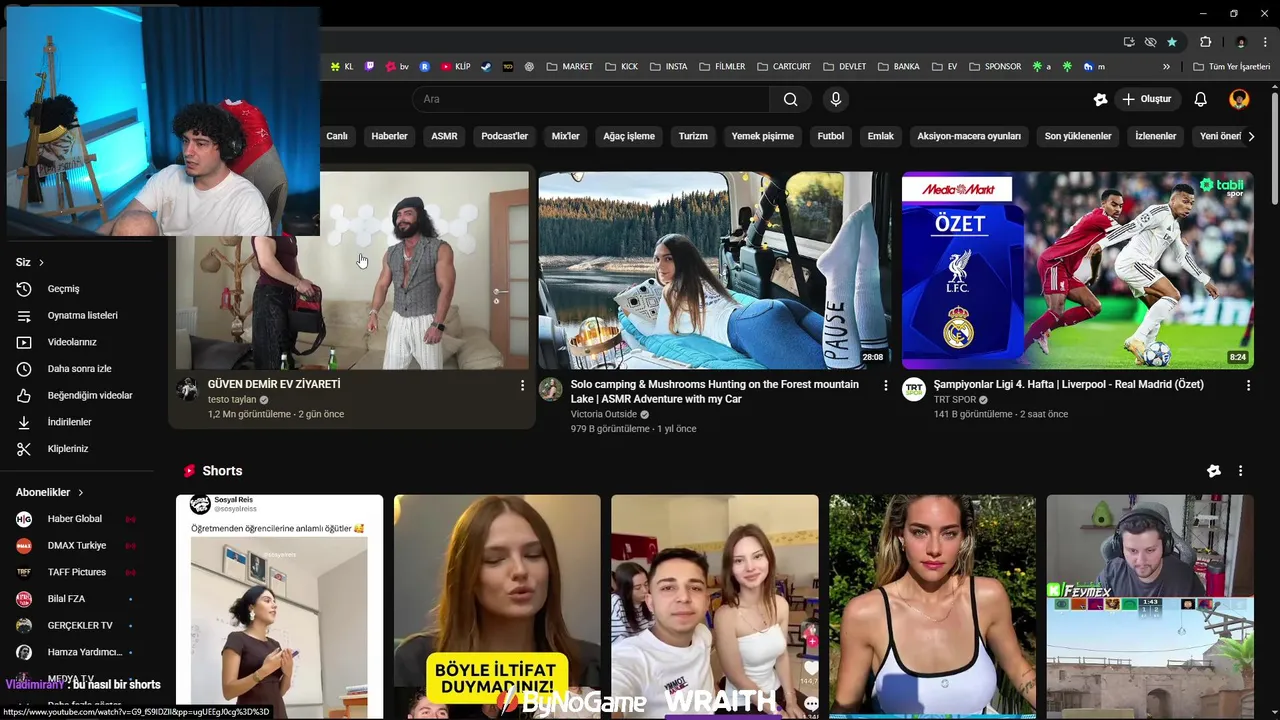
Task: Show hidden bookmarks with double chevron
Action: pyautogui.click(x=1166, y=66)
